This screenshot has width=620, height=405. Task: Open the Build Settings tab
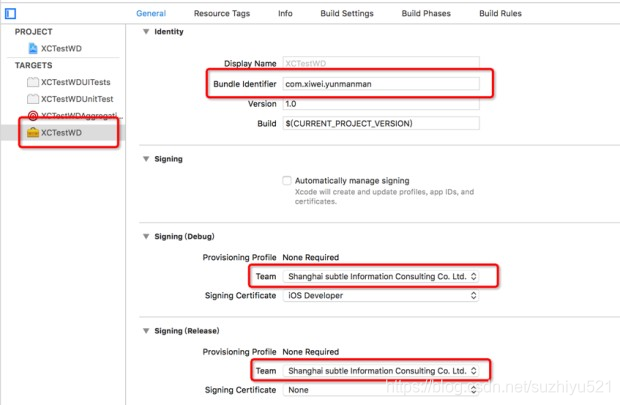point(347,13)
